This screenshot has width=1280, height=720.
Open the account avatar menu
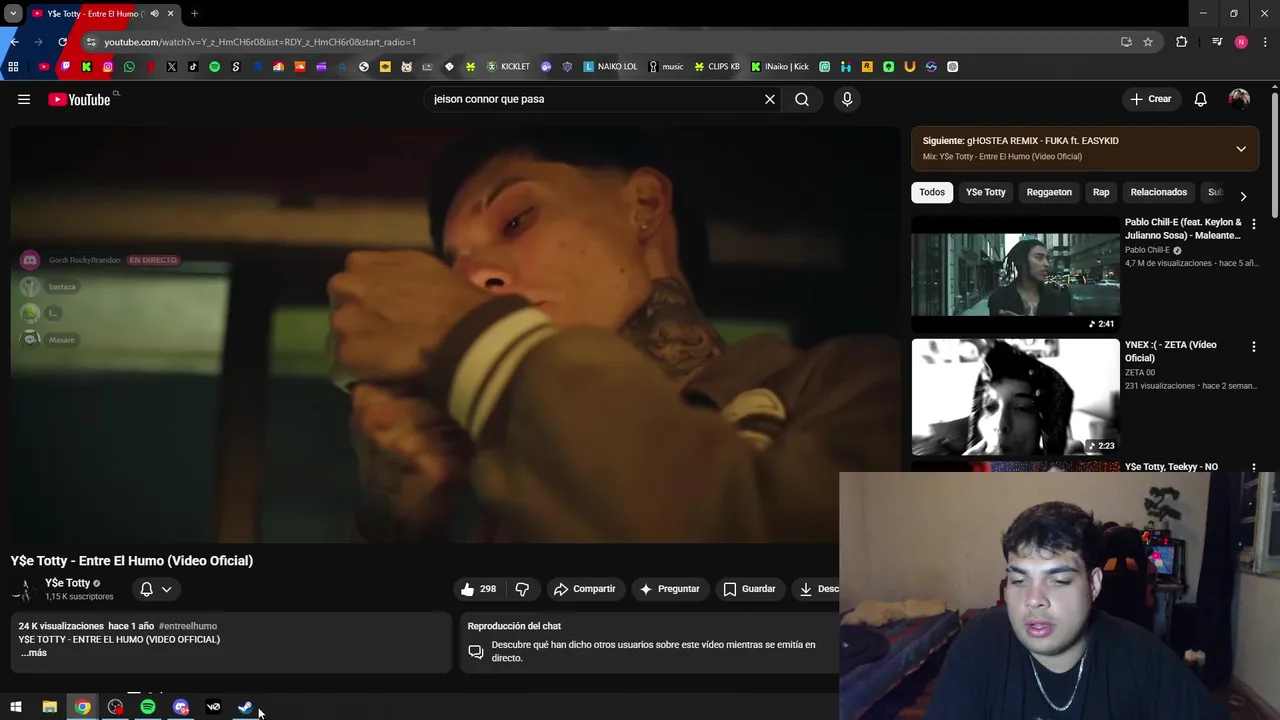click(x=1239, y=99)
